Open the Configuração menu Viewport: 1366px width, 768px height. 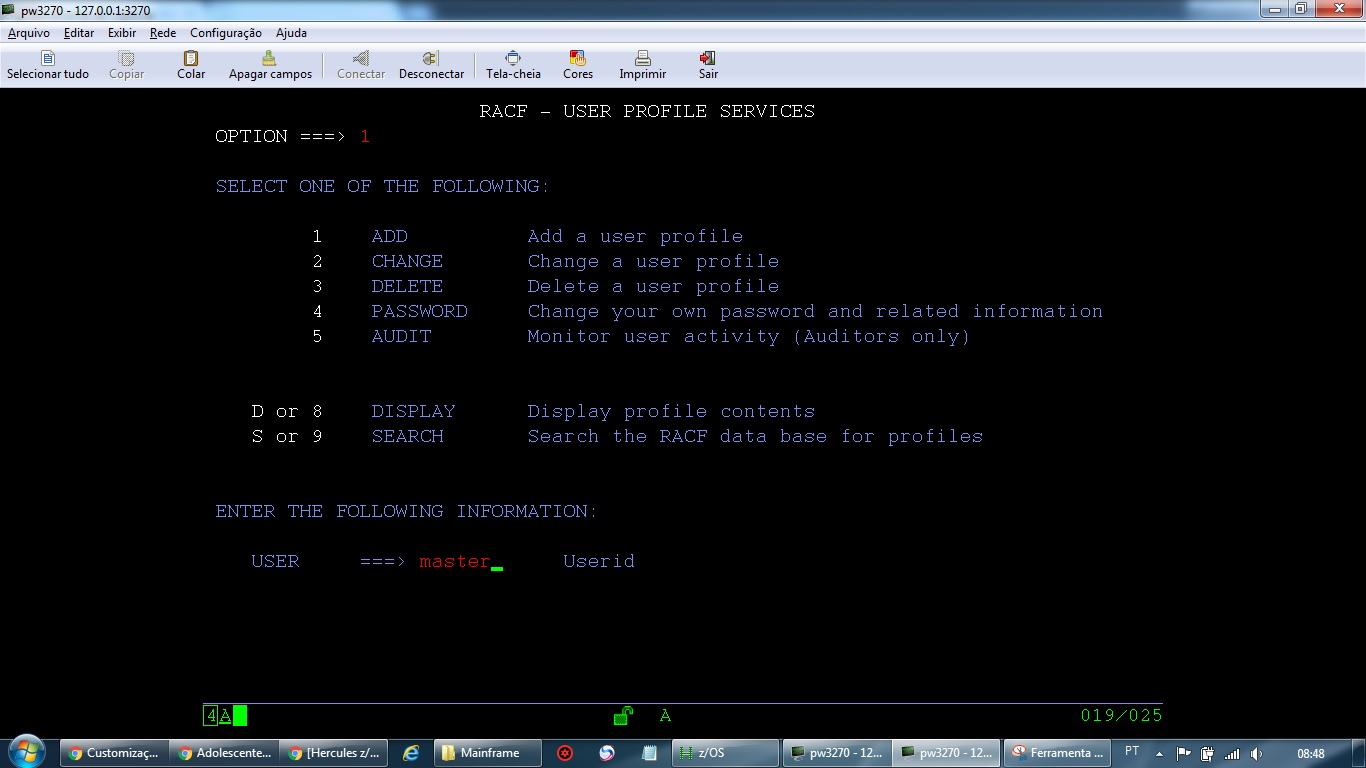[x=226, y=33]
